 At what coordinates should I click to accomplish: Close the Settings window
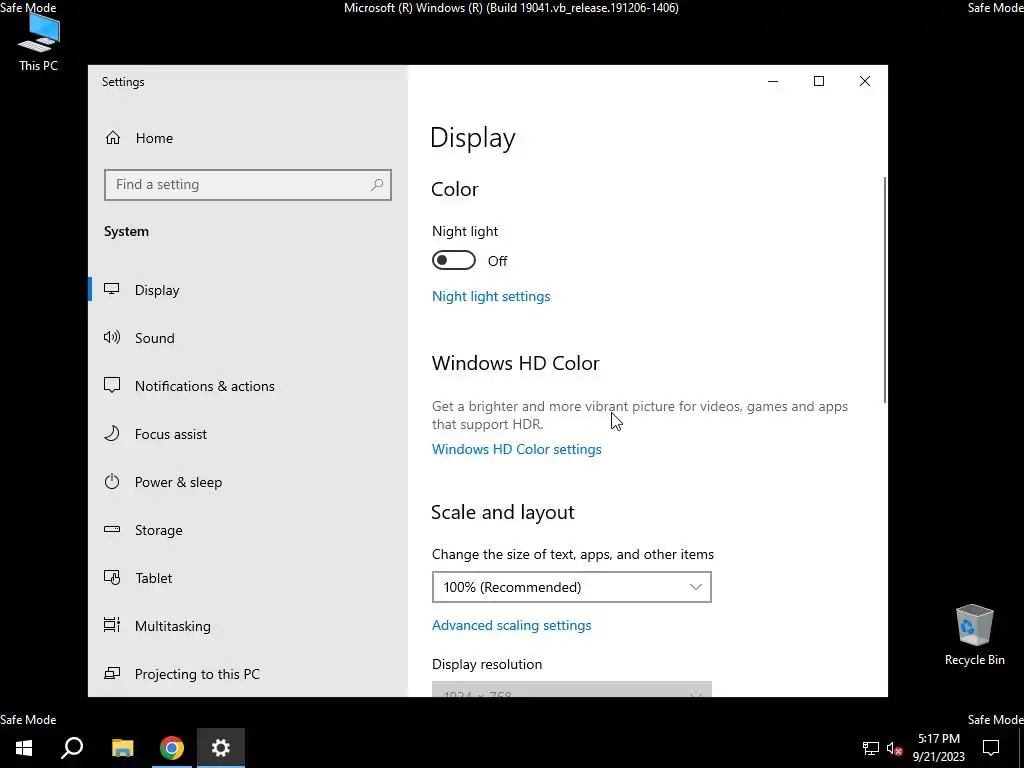click(865, 81)
